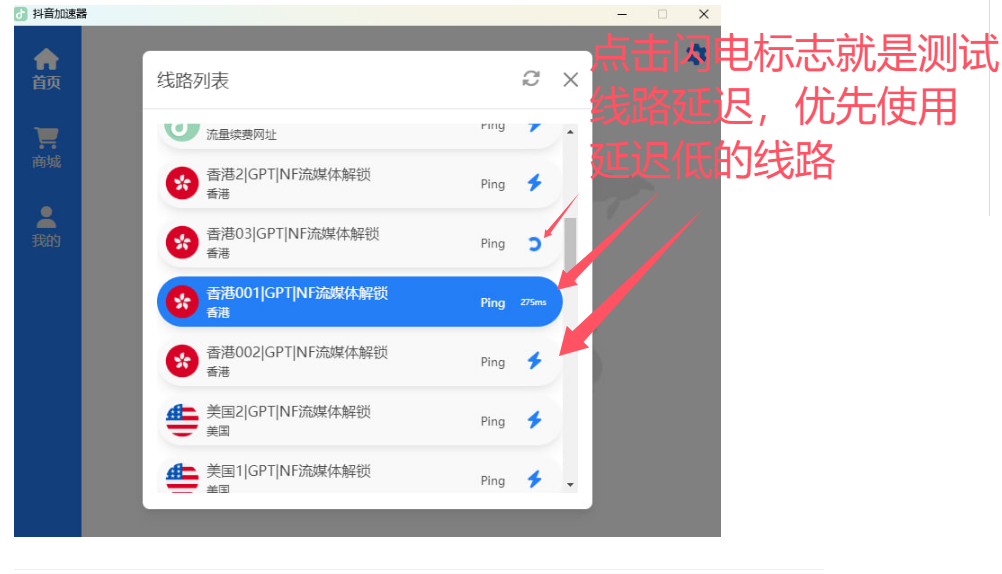Click the Hong Kong flag of 香港2 route
The height and width of the screenshot is (574, 1002).
(182, 183)
